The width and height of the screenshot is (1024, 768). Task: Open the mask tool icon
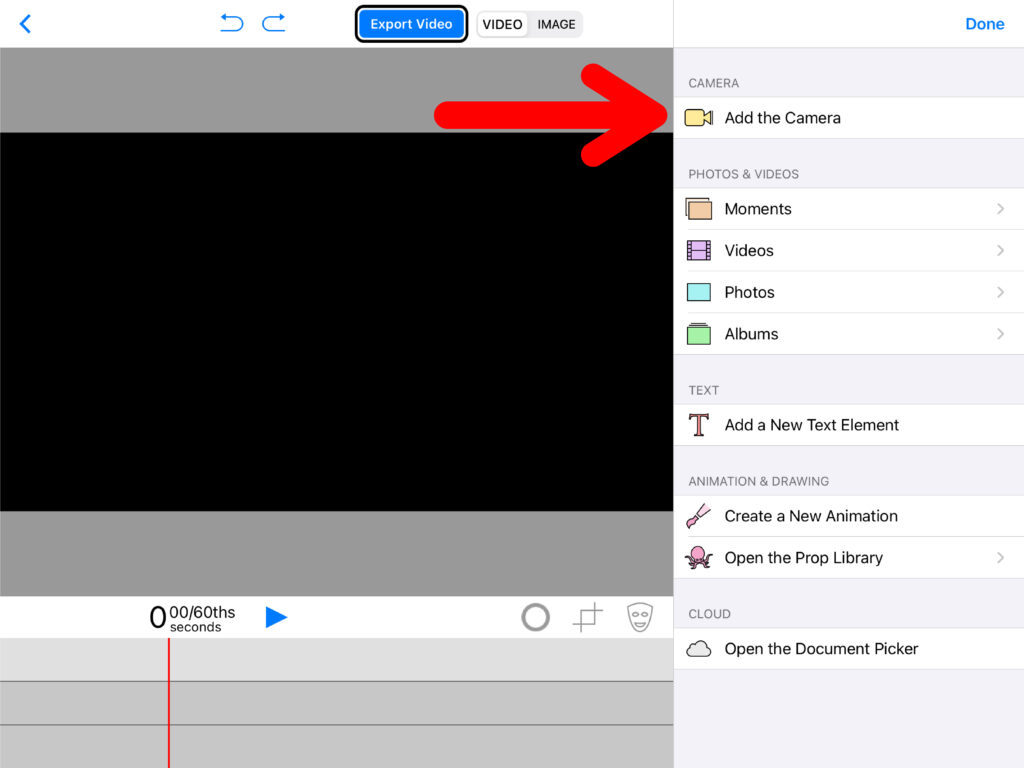click(640, 617)
